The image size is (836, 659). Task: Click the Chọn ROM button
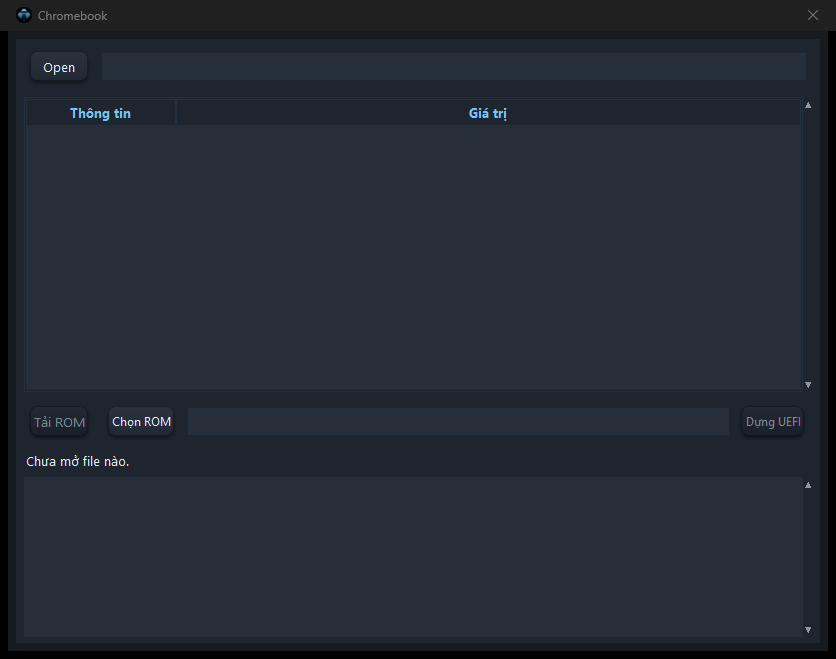tap(141, 422)
